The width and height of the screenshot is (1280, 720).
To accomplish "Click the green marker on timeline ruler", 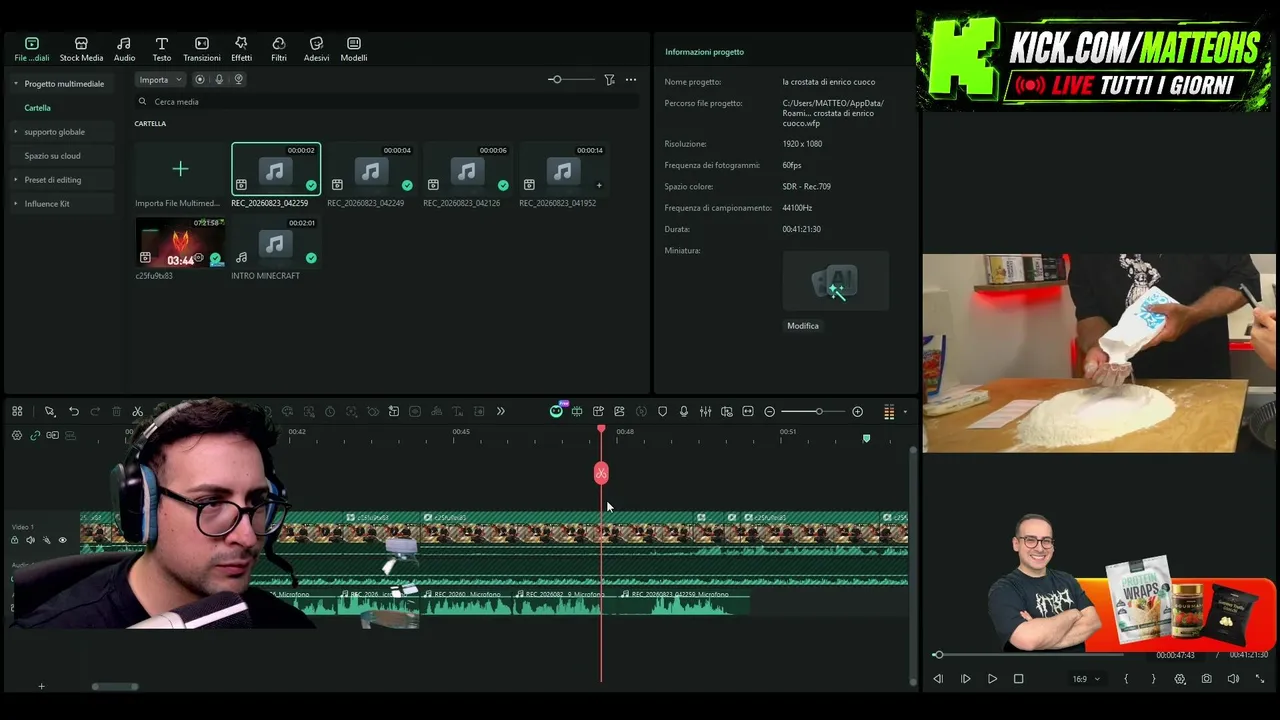I will coord(866,439).
